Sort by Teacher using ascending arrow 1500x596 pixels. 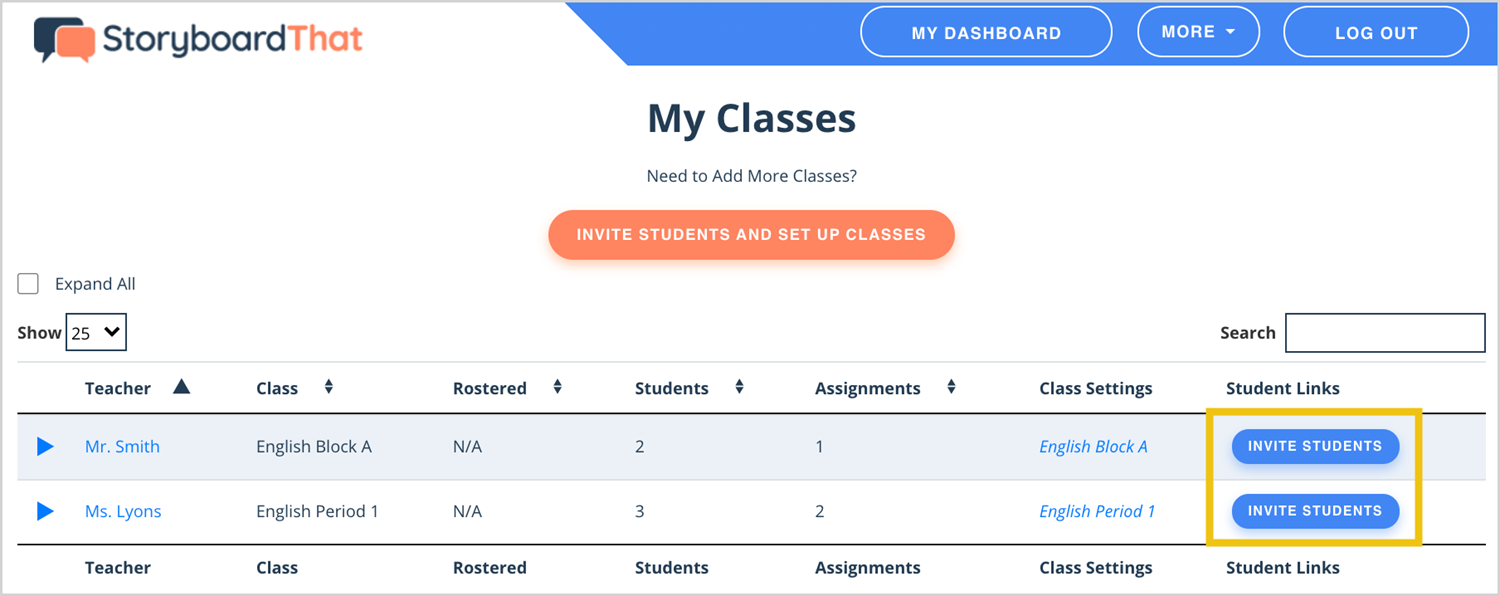point(181,387)
